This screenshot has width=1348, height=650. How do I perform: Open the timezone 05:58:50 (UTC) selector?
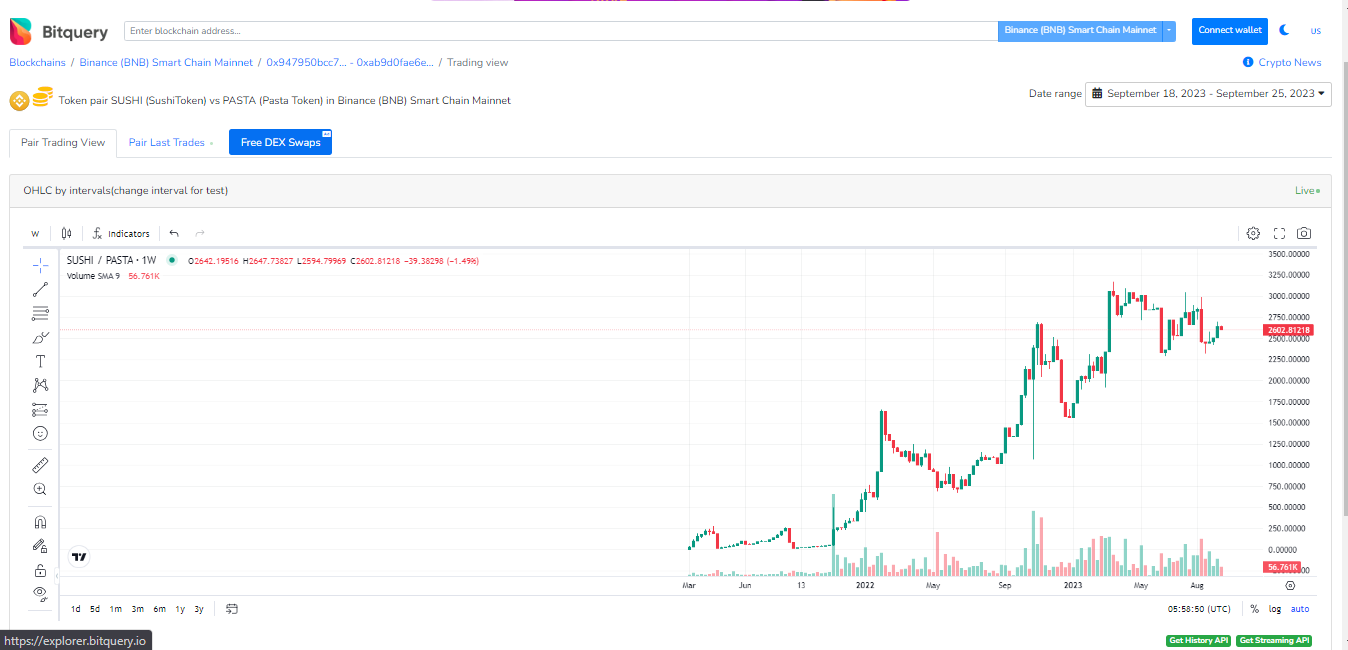pos(1199,608)
